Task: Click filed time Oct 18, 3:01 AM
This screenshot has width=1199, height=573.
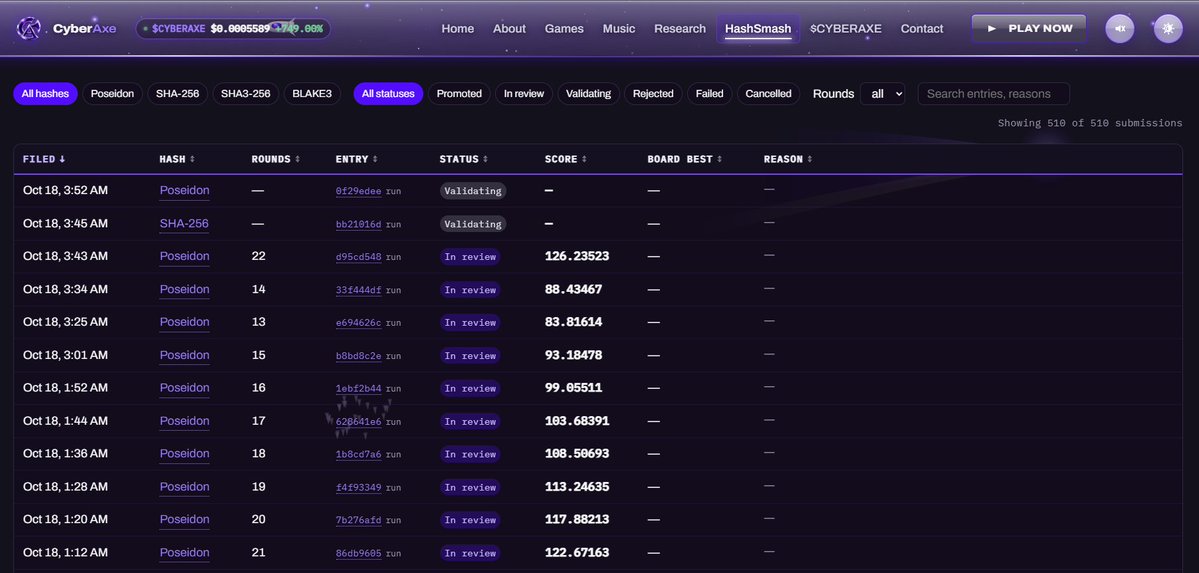Action: (x=65, y=355)
